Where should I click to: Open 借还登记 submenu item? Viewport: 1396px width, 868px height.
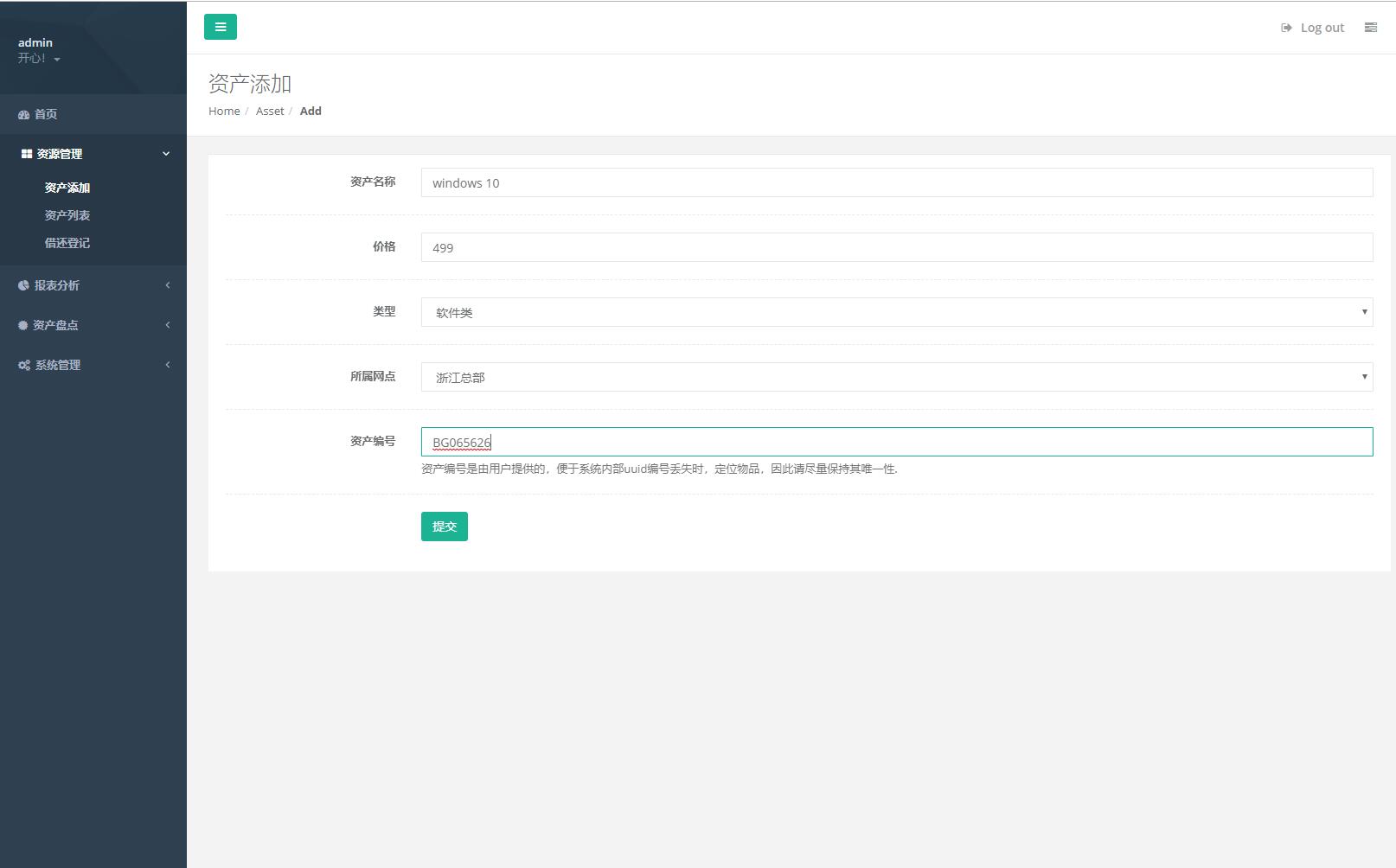tap(67, 243)
